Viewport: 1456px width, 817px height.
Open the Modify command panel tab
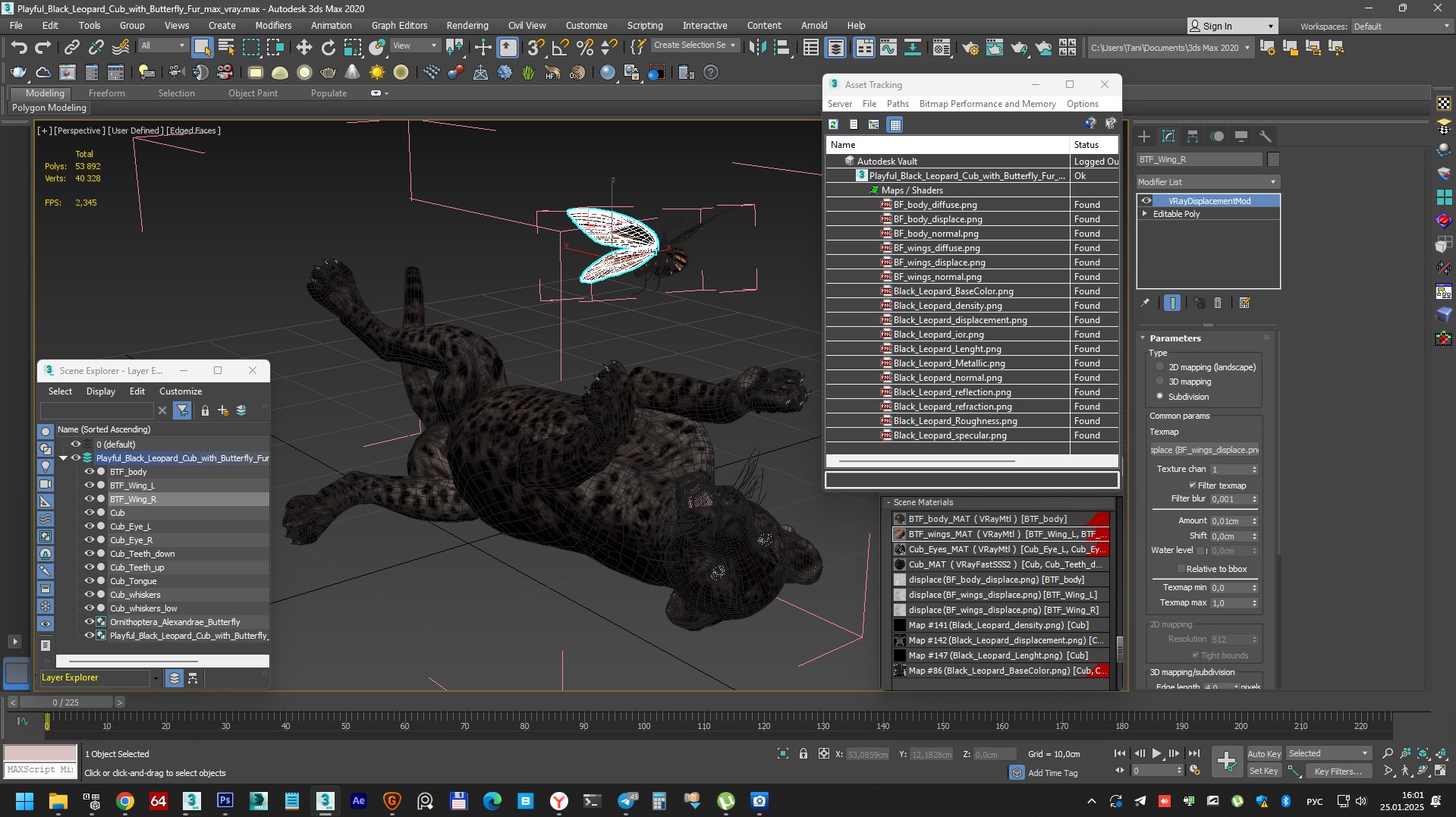(x=1168, y=137)
